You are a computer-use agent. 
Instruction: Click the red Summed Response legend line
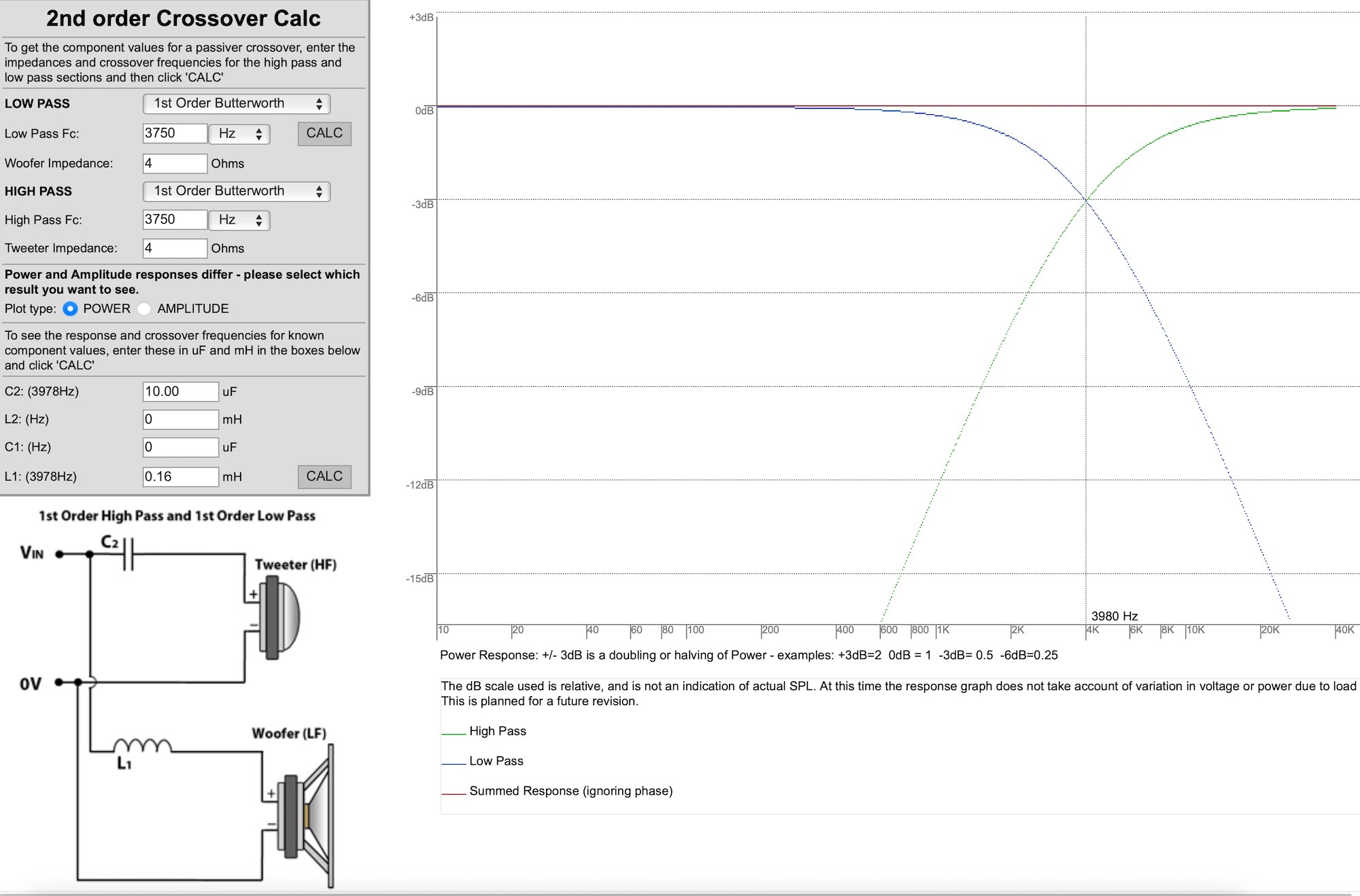(454, 794)
